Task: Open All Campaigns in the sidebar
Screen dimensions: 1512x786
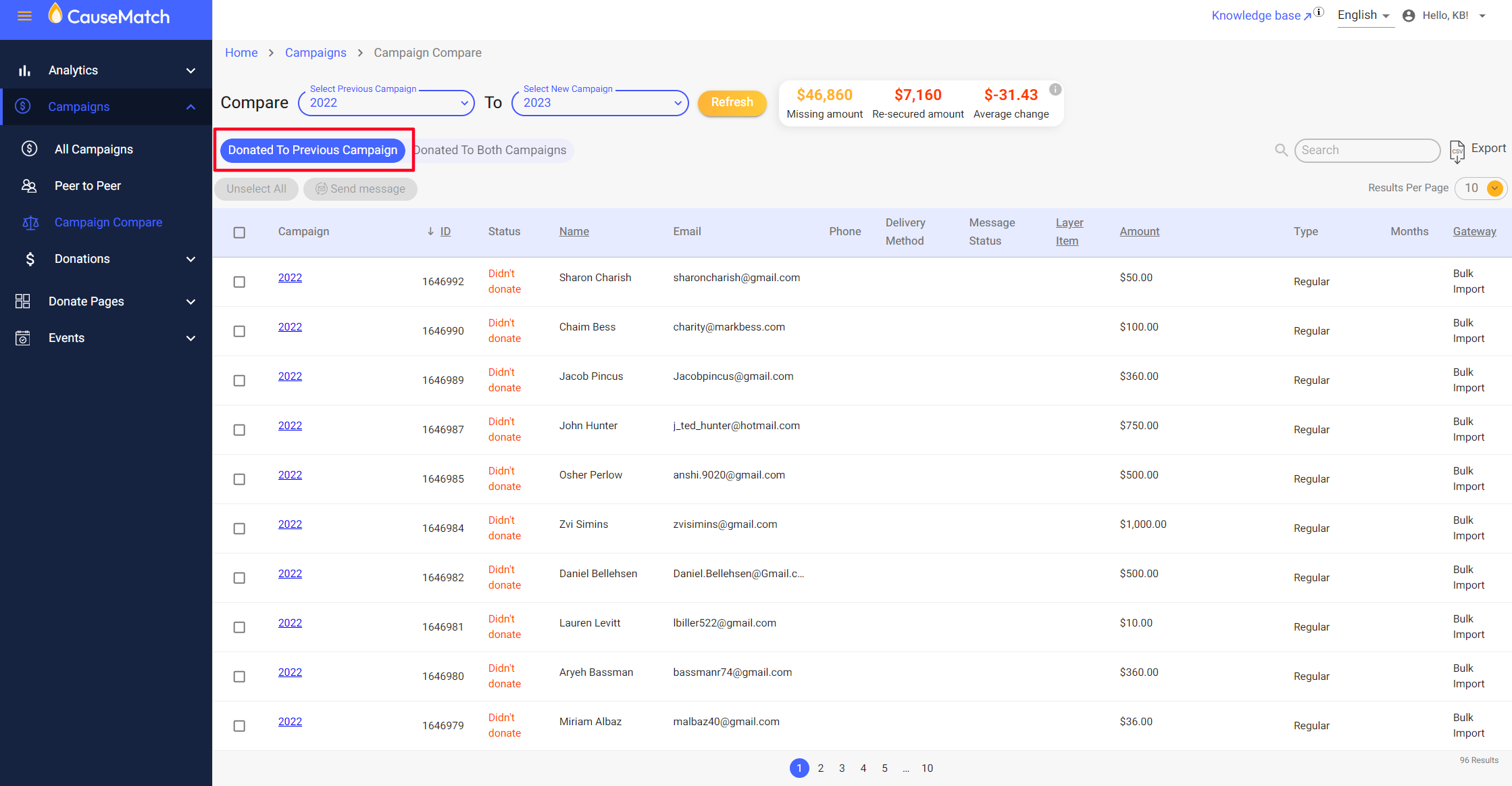Action: pyautogui.click(x=93, y=149)
